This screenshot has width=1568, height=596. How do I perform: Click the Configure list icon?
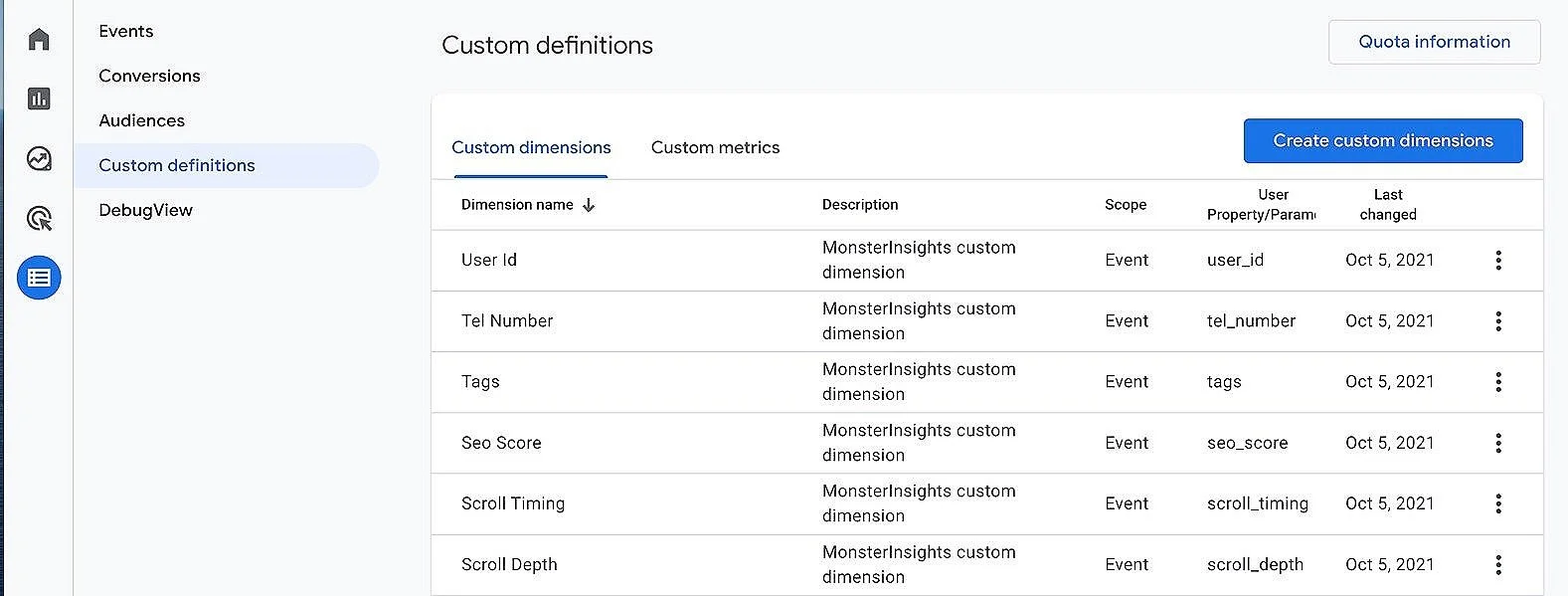(39, 278)
